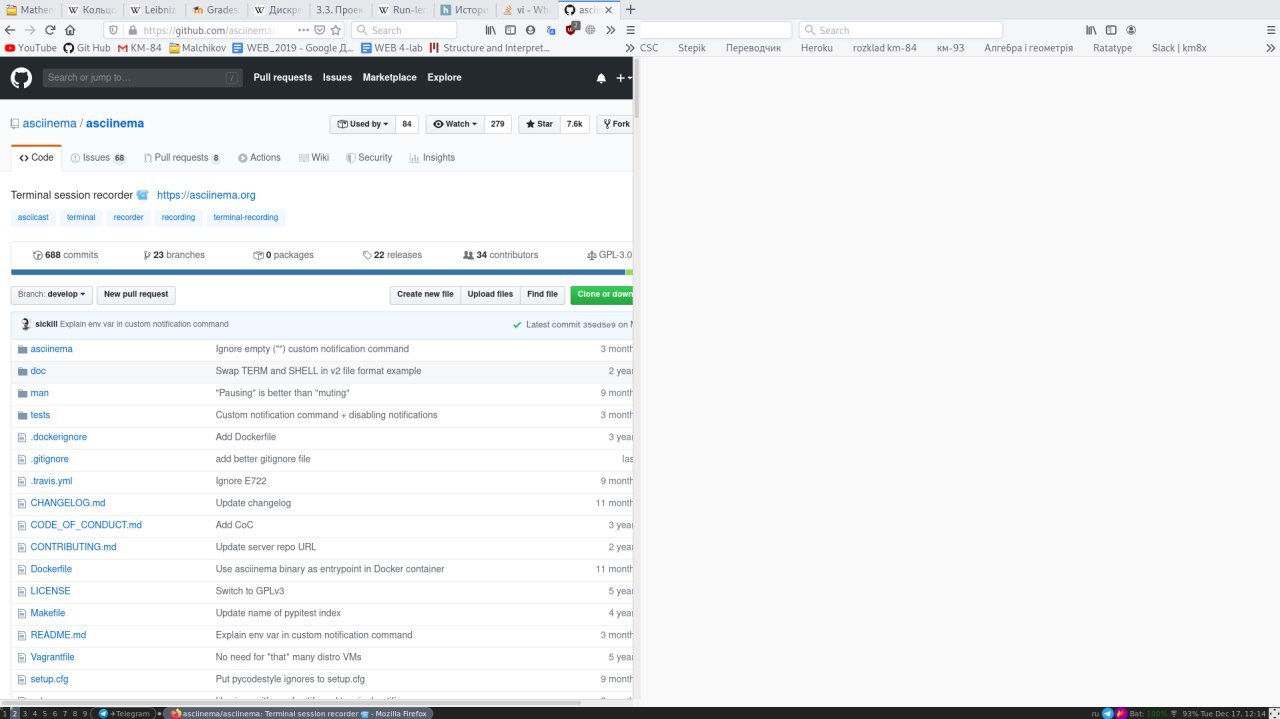Click the Heroku bookmark in right window
The height and width of the screenshot is (719, 1280).
pos(816,47)
